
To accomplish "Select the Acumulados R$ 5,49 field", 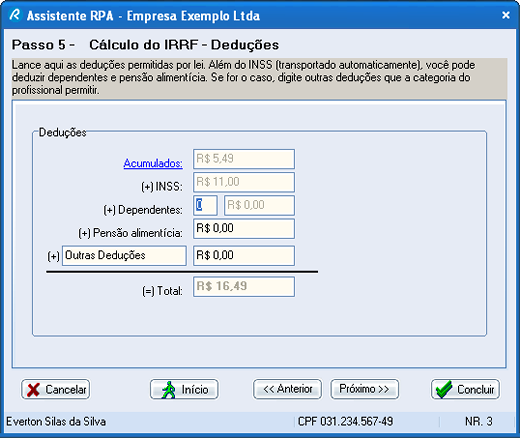I will (x=244, y=159).
